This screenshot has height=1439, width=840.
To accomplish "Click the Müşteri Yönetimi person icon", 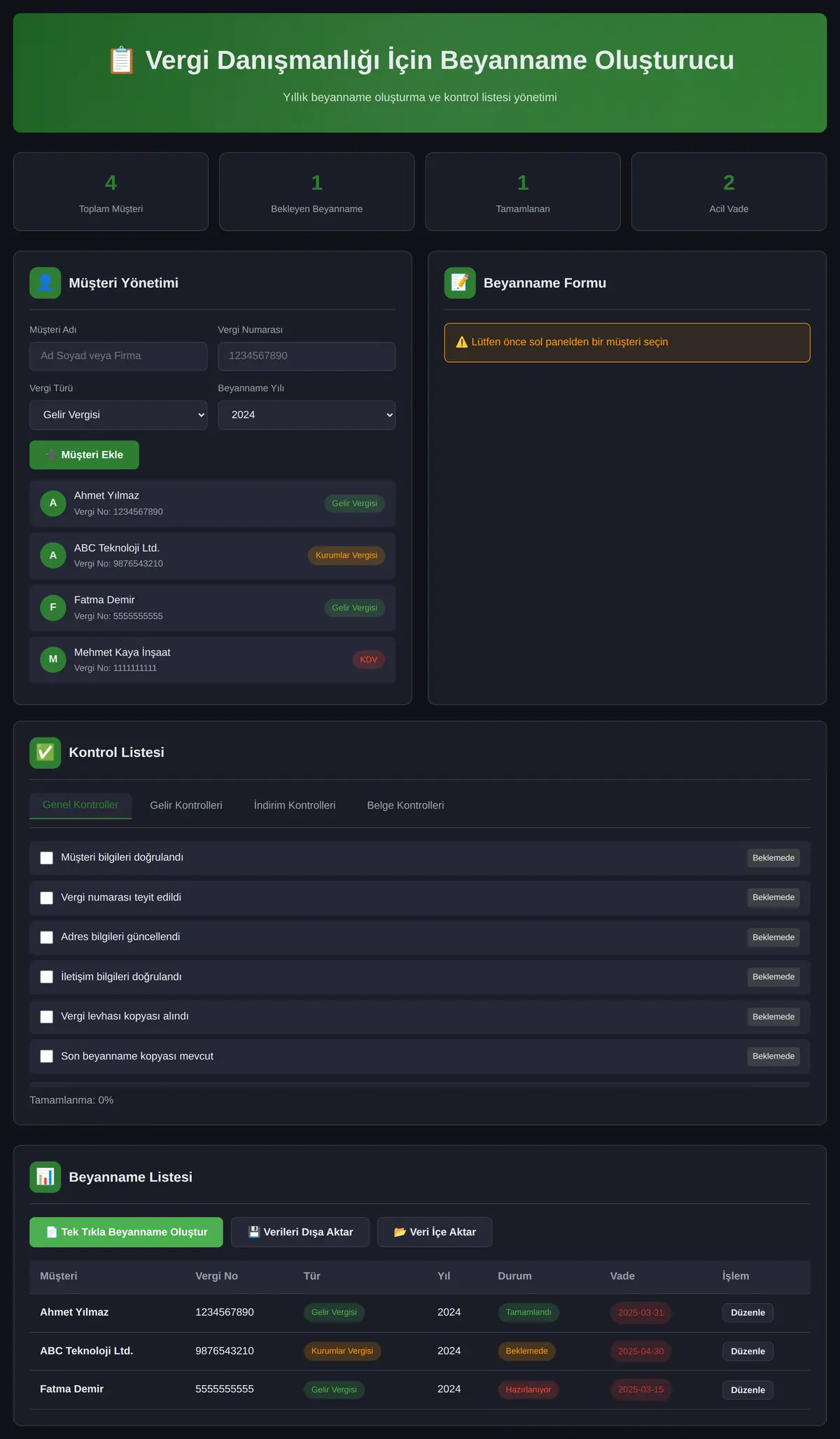I will (45, 283).
